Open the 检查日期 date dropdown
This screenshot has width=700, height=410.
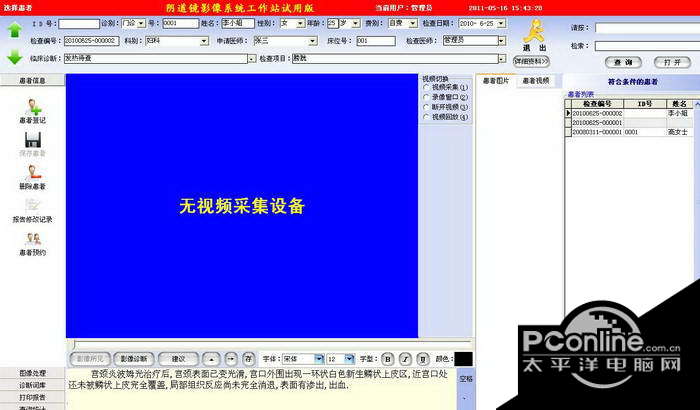point(501,23)
